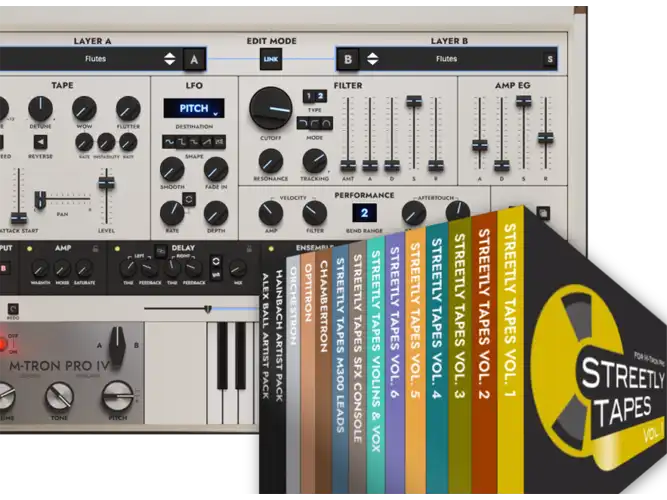The width and height of the screenshot is (667, 500).
Task: Click the ATTACK START fader
Action: click(x=18, y=217)
